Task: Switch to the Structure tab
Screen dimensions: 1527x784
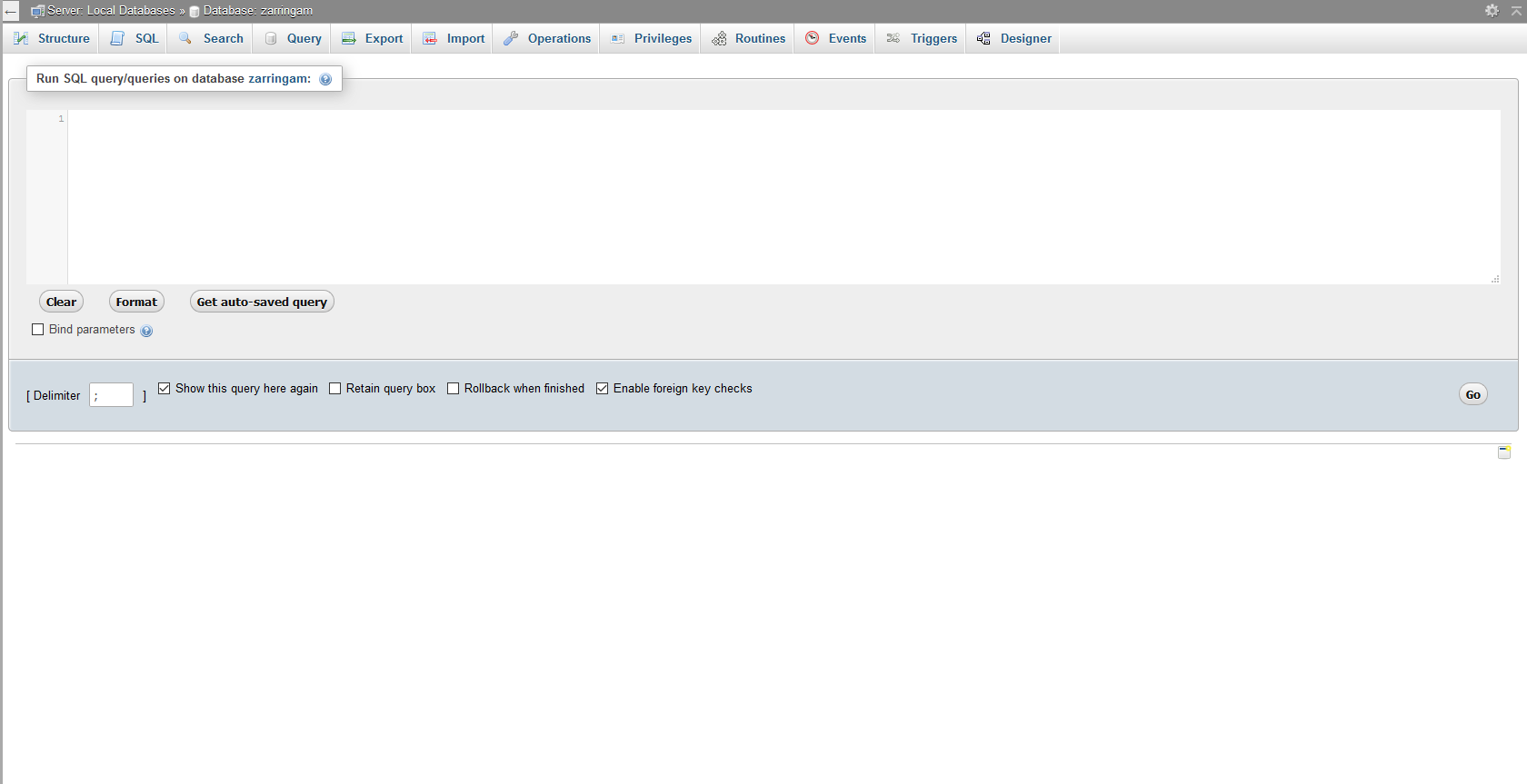Action: pyautogui.click(x=53, y=38)
